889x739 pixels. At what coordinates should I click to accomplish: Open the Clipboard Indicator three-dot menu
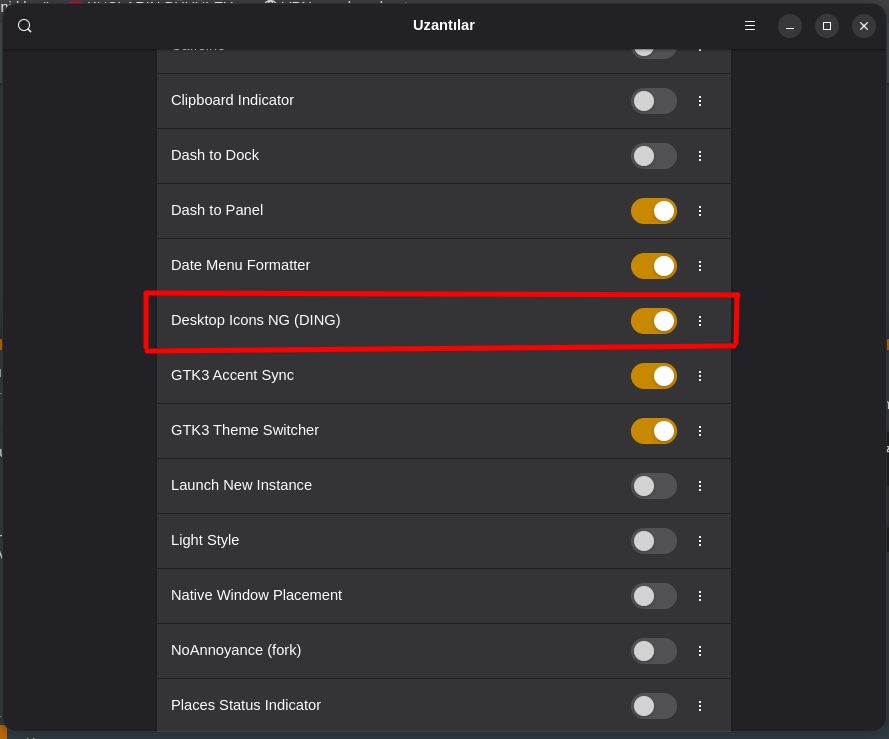point(700,101)
